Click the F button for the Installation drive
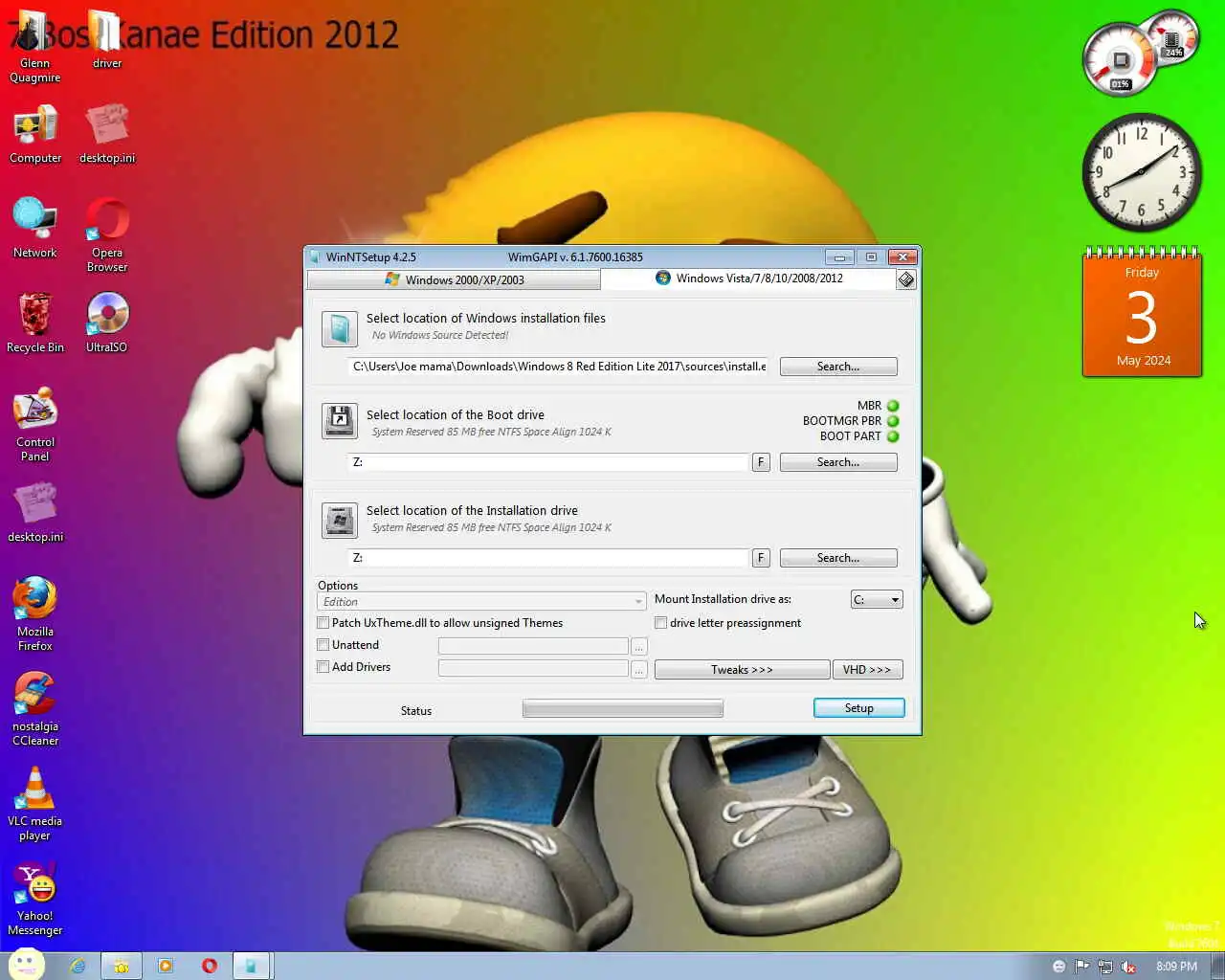The image size is (1225, 980). pos(761,558)
